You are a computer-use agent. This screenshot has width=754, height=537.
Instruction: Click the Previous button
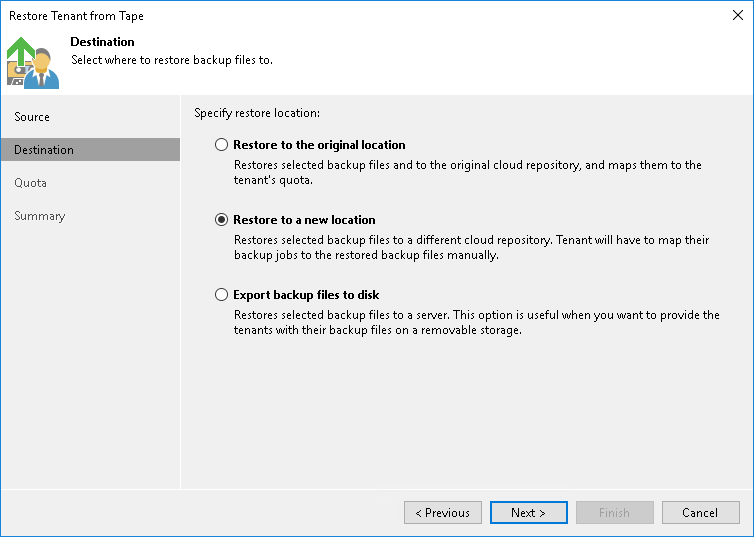[x=442, y=512]
